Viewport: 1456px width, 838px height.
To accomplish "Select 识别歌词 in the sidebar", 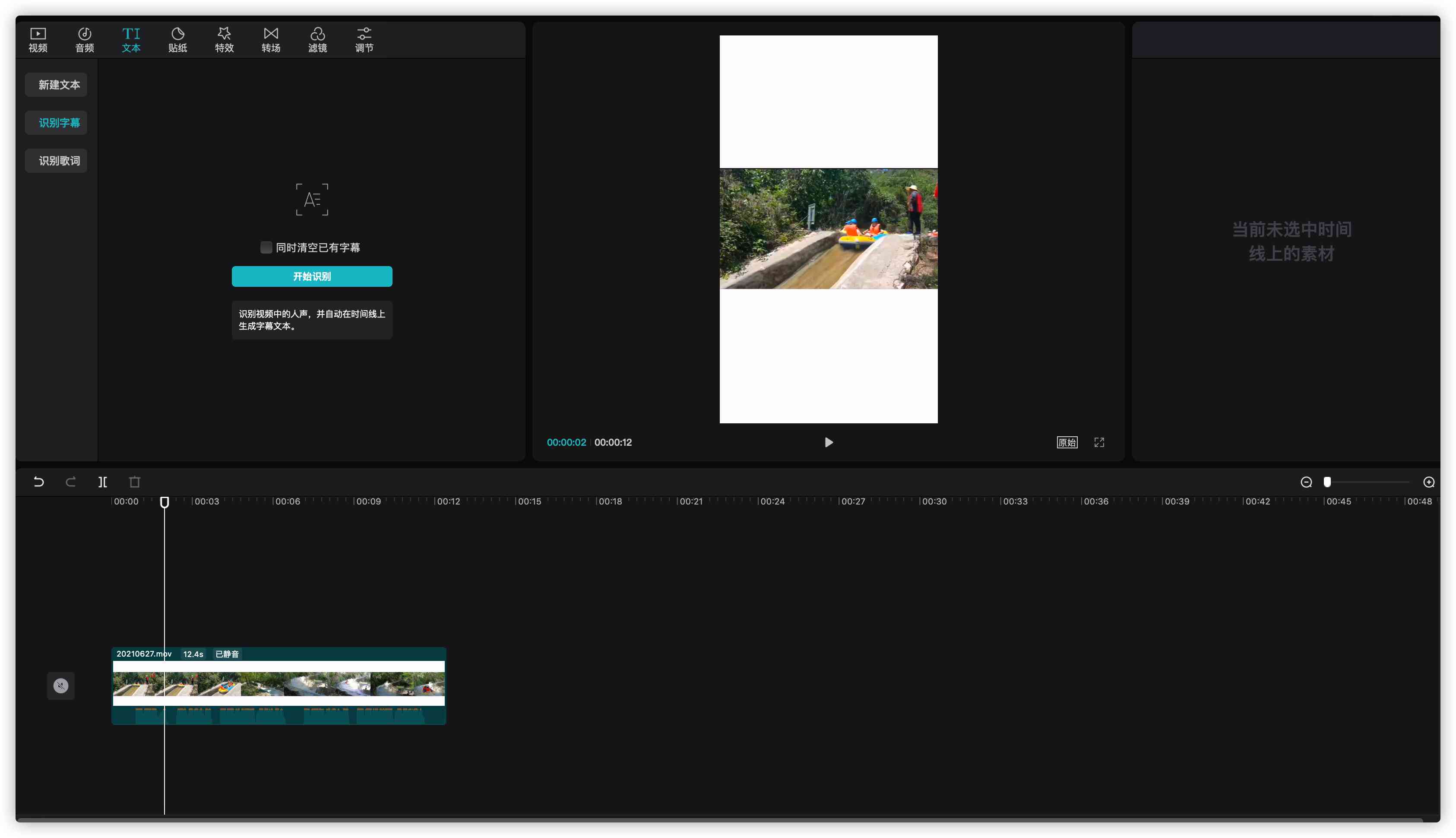I will [57, 161].
